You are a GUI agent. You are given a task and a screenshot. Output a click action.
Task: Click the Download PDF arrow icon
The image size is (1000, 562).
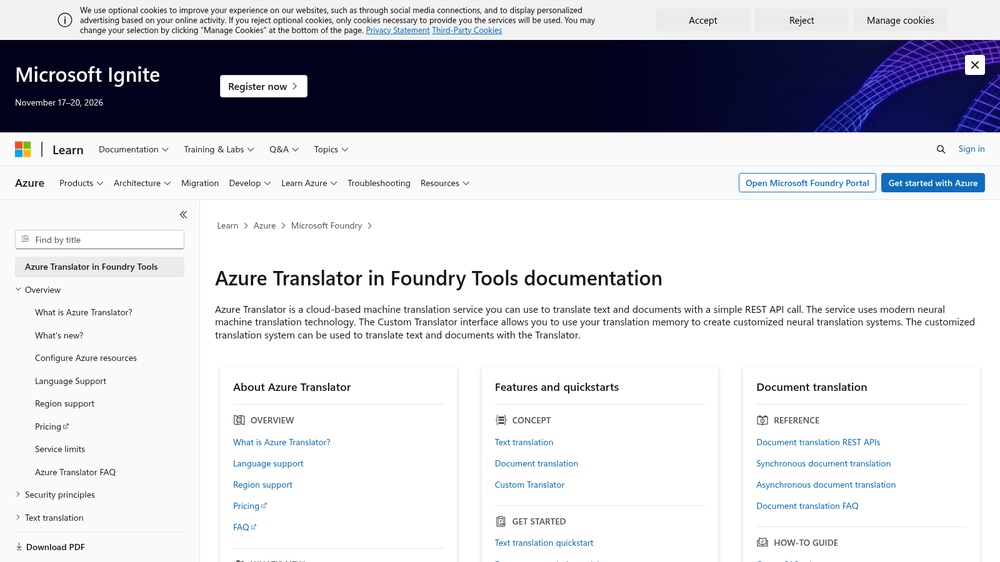point(19,547)
